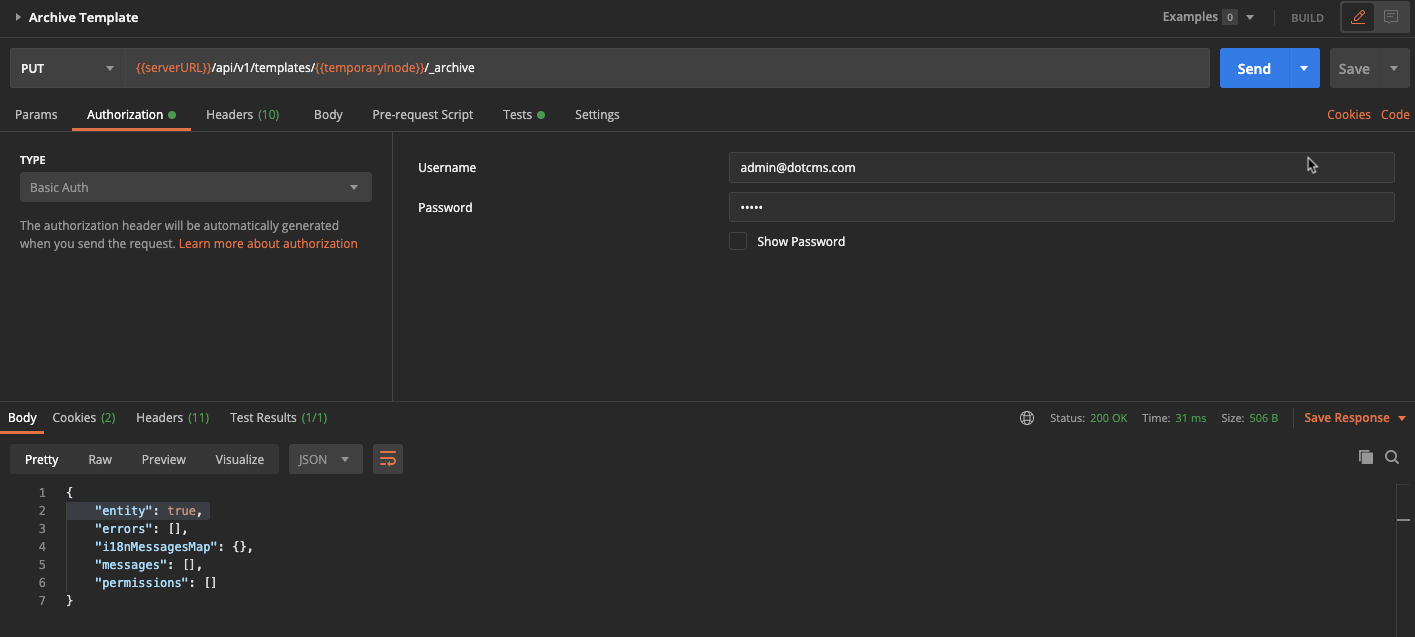Open the Examples dropdown
Viewport: 1415px width, 637px height.
[x=1208, y=17]
